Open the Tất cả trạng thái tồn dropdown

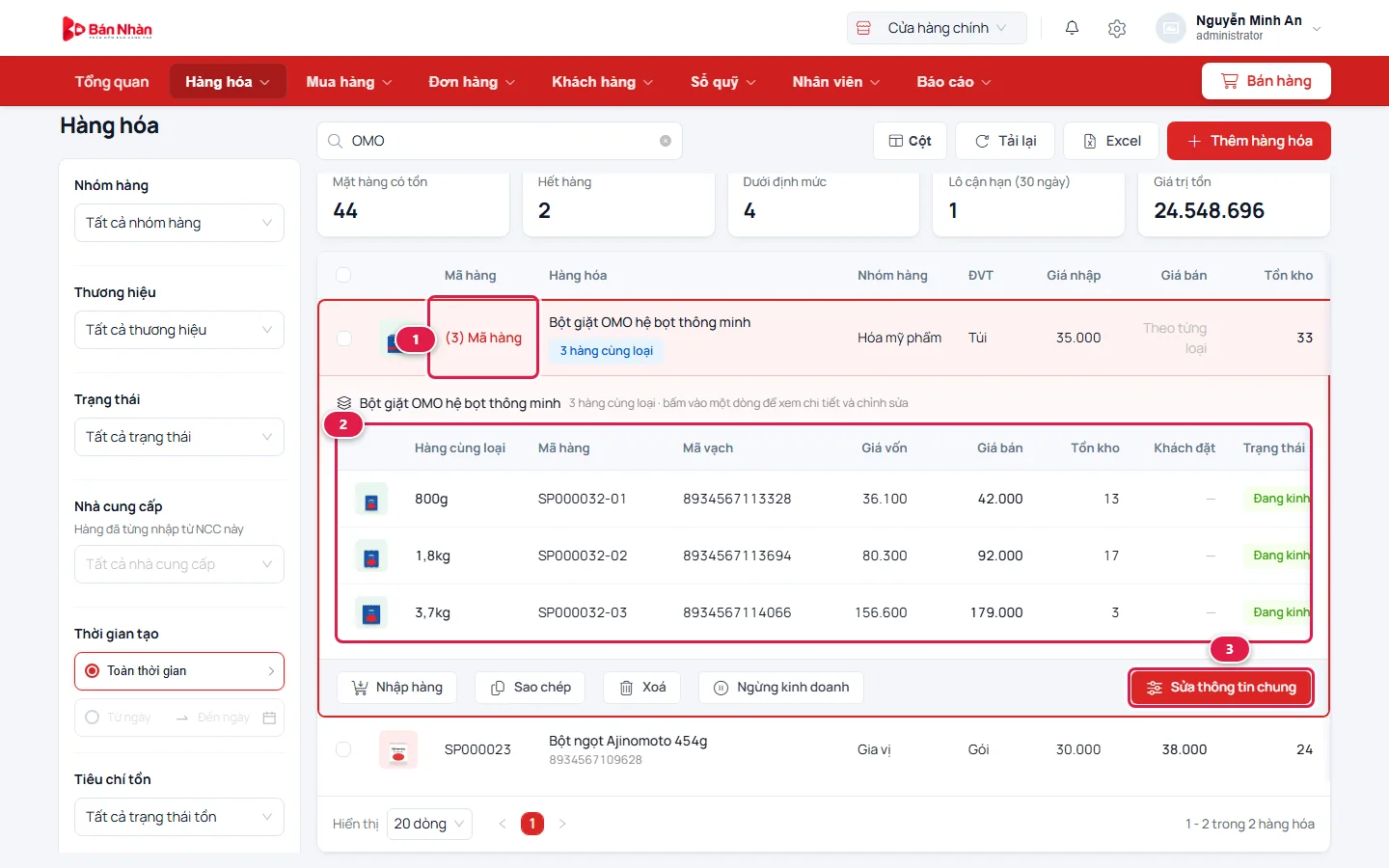179,817
